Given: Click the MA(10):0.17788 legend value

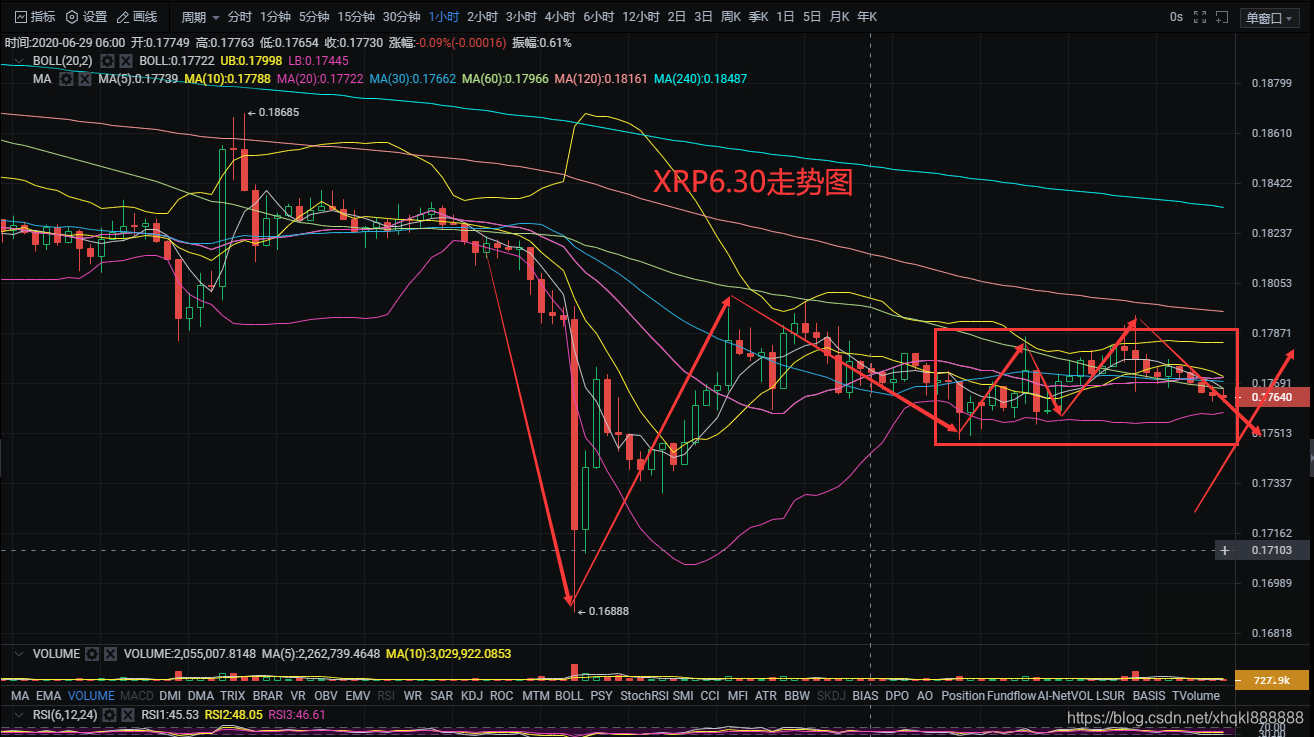Looking at the screenshot, I should point(228,78).
